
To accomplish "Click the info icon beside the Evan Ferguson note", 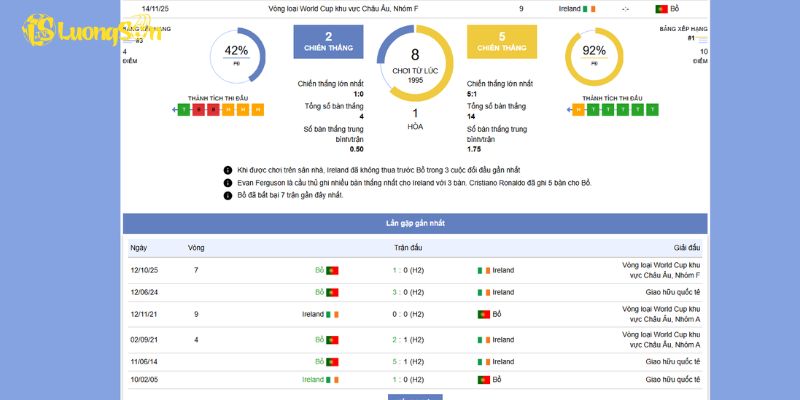I will pyautogui.click(x=228, y=183).
